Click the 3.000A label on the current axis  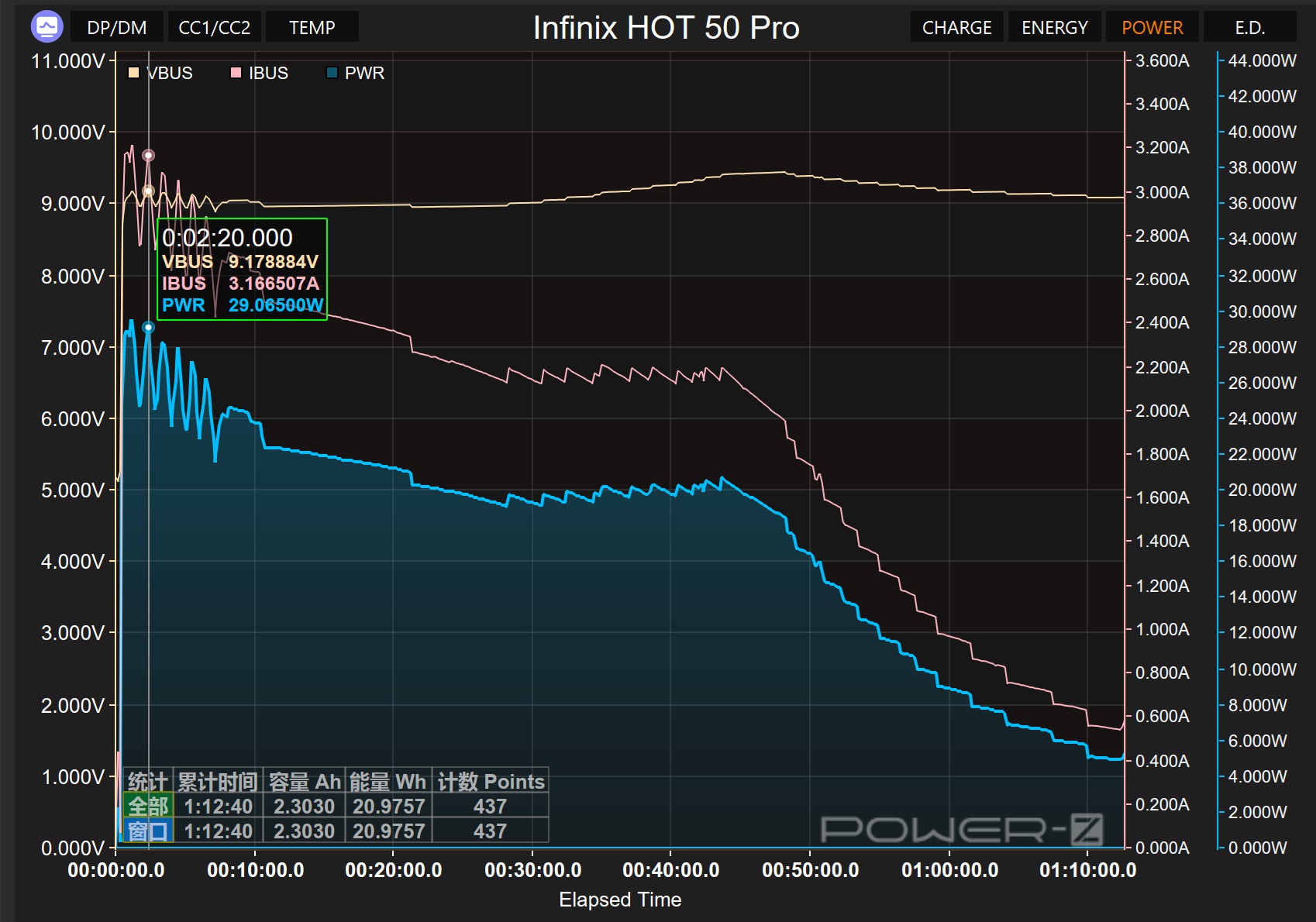point(1162,192)
